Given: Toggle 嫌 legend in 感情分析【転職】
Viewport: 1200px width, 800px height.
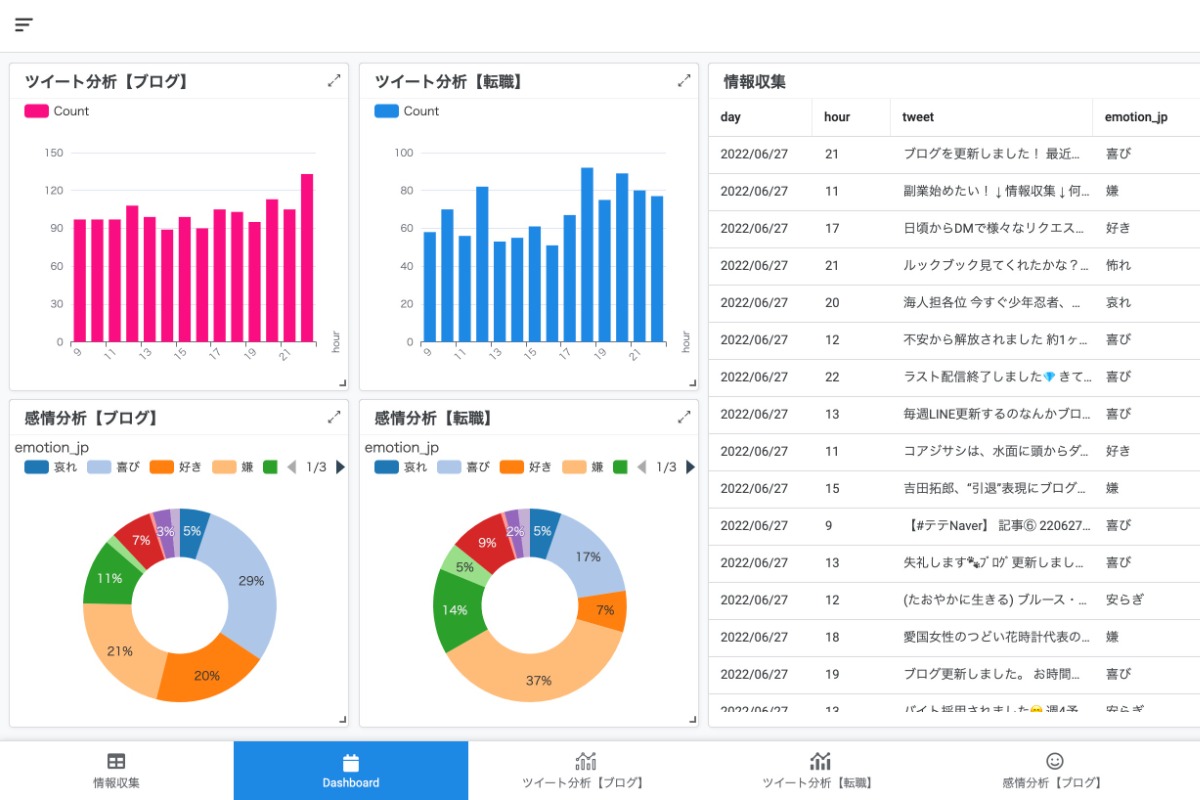Looking at the screenshot, I should [583, 467].
